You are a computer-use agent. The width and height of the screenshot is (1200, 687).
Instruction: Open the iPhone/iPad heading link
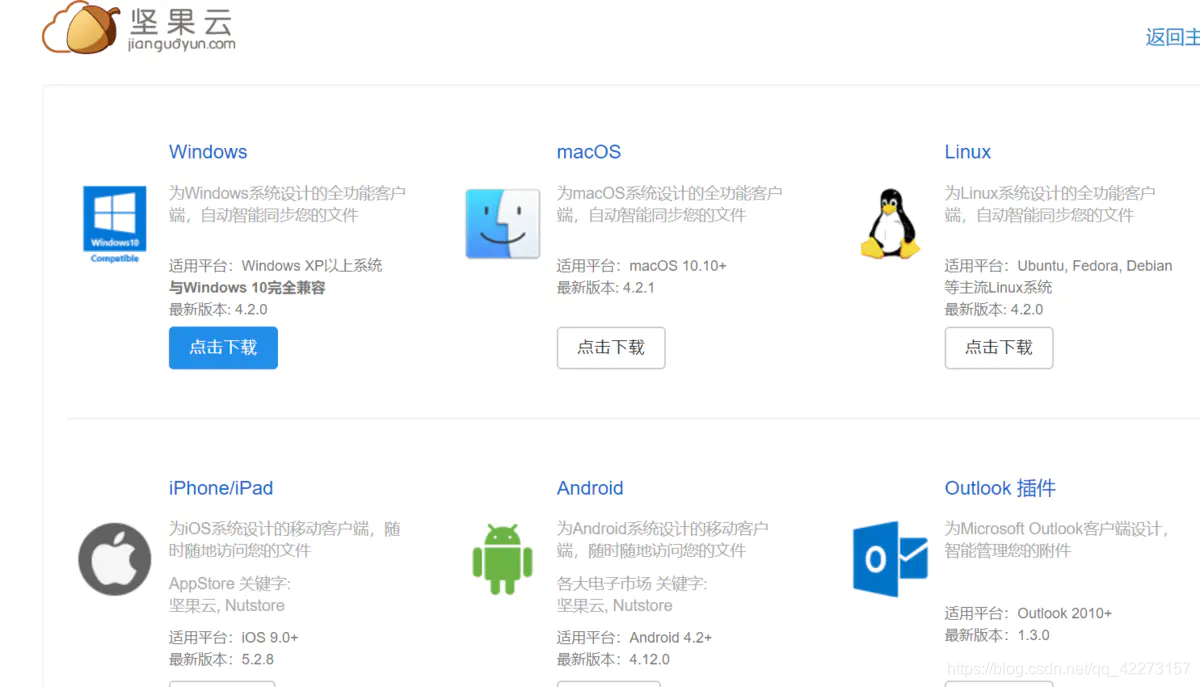coord(221,488)
